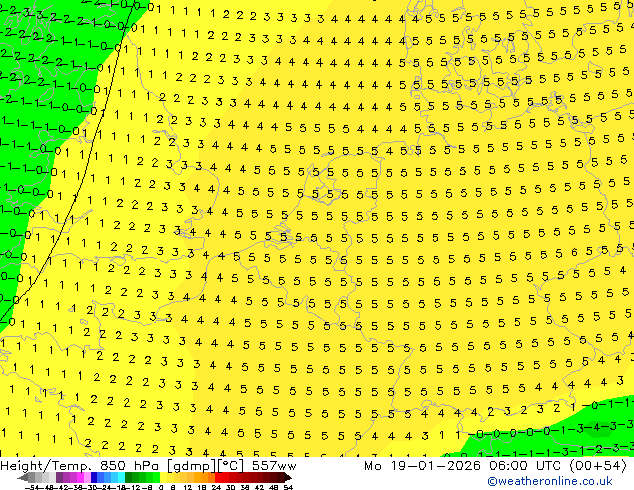Pick the bright yellow swatch in legend
634x490 pixels.
click(163, 478)
